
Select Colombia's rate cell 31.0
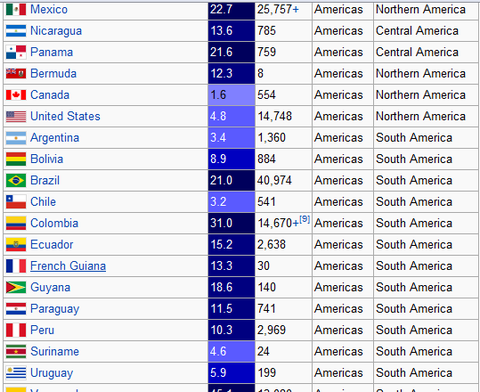point(231,223)
